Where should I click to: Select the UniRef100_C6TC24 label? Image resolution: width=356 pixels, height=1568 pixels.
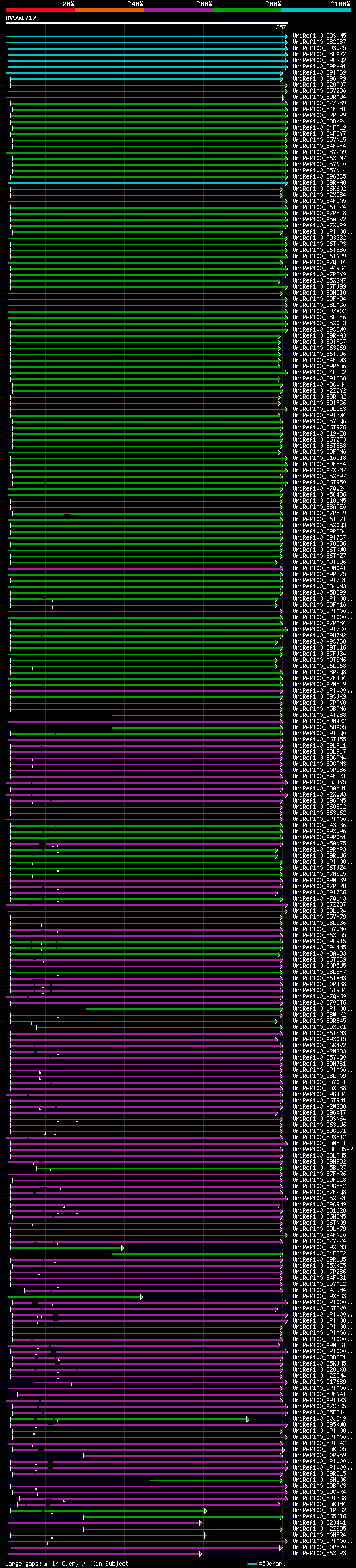pyautogui.click(x=319, y=207)
